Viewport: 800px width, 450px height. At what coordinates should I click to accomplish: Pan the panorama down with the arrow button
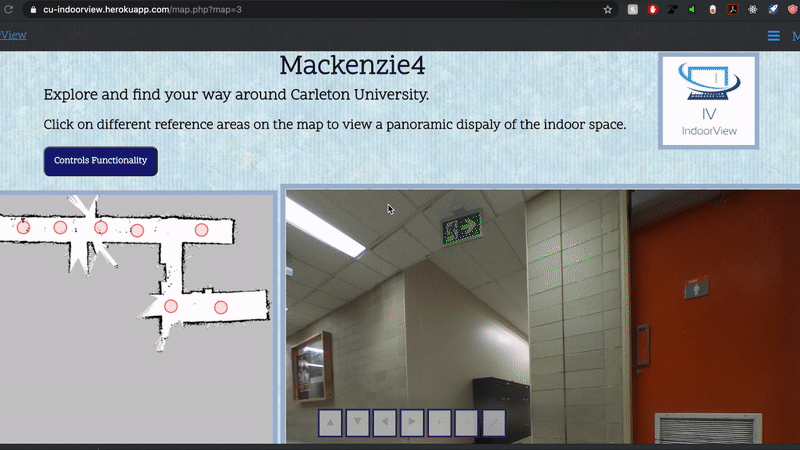[x=358, y=423]
